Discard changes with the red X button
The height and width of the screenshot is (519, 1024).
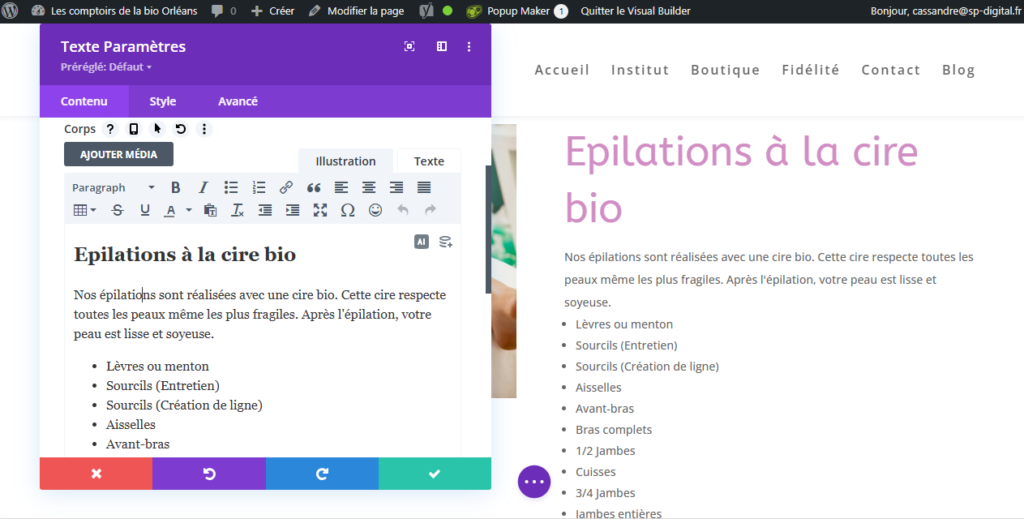(x=96, y=473)
